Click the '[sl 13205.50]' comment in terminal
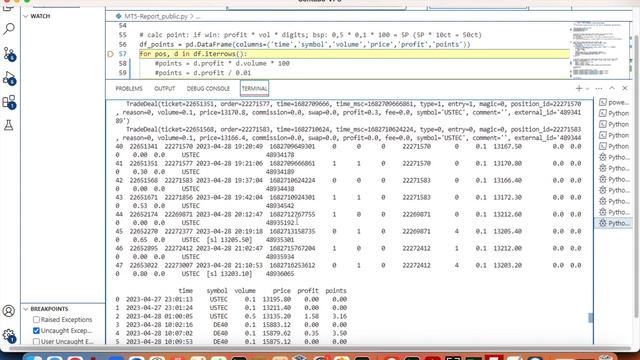The height and width of the screenshot is (360, 640). [x=229, y=240]
